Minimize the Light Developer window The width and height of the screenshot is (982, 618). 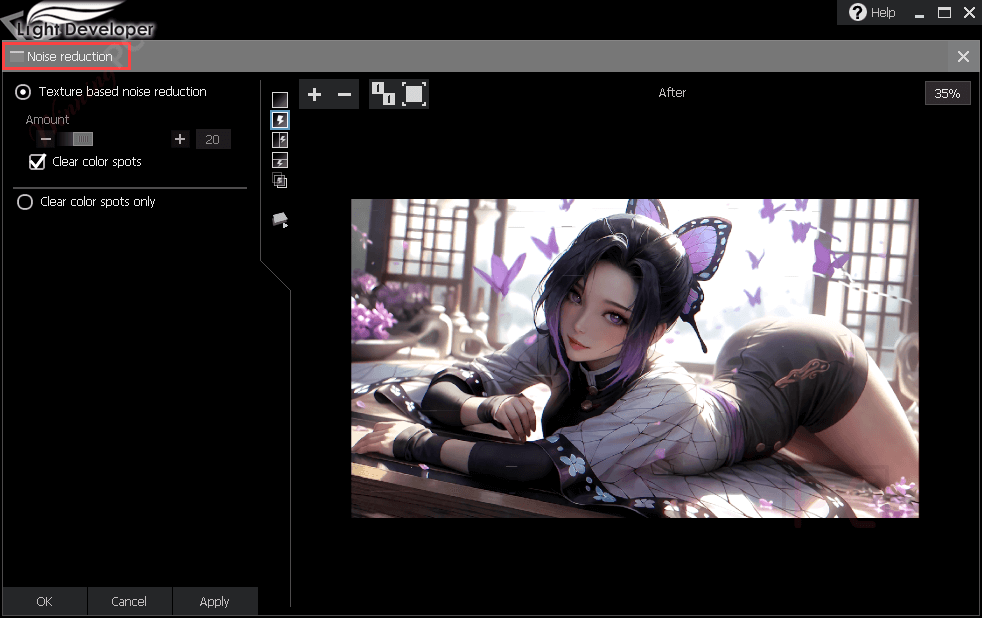point(919,14)
